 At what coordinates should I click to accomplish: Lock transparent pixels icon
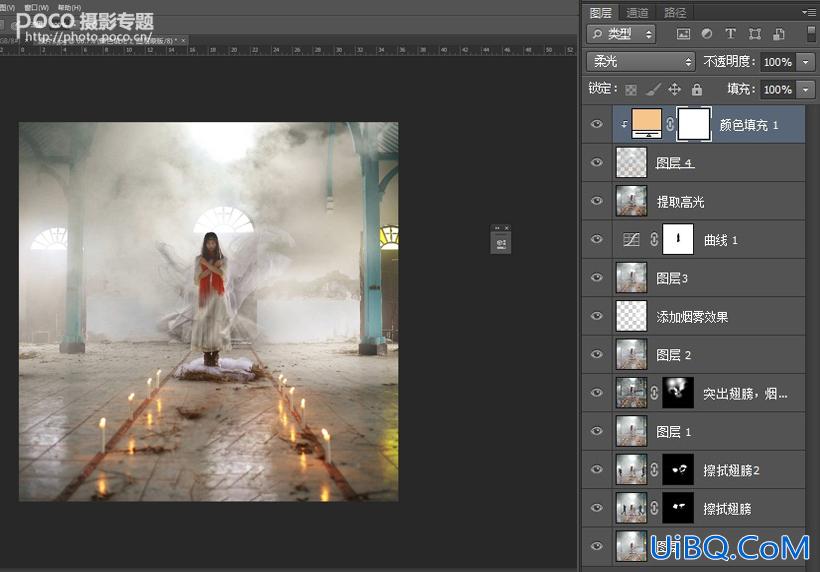[x=631, y=89]
